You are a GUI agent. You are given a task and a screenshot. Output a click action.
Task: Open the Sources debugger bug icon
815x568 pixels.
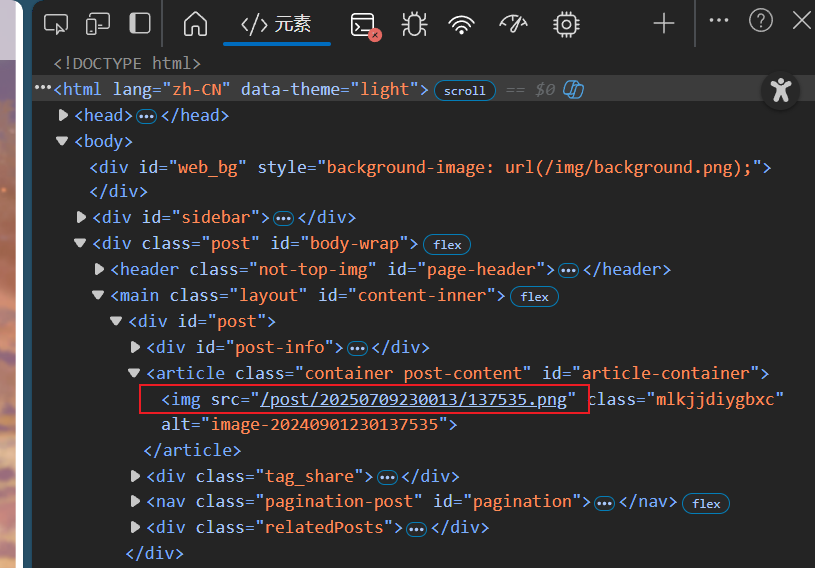click(413, 24)
